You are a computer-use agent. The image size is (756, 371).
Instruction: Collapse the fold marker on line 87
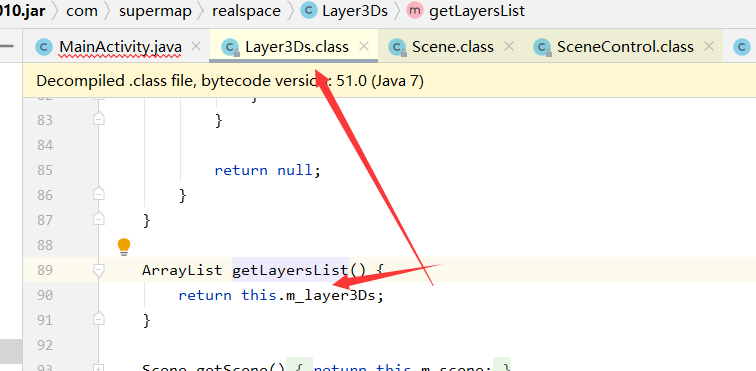(99, 219)
